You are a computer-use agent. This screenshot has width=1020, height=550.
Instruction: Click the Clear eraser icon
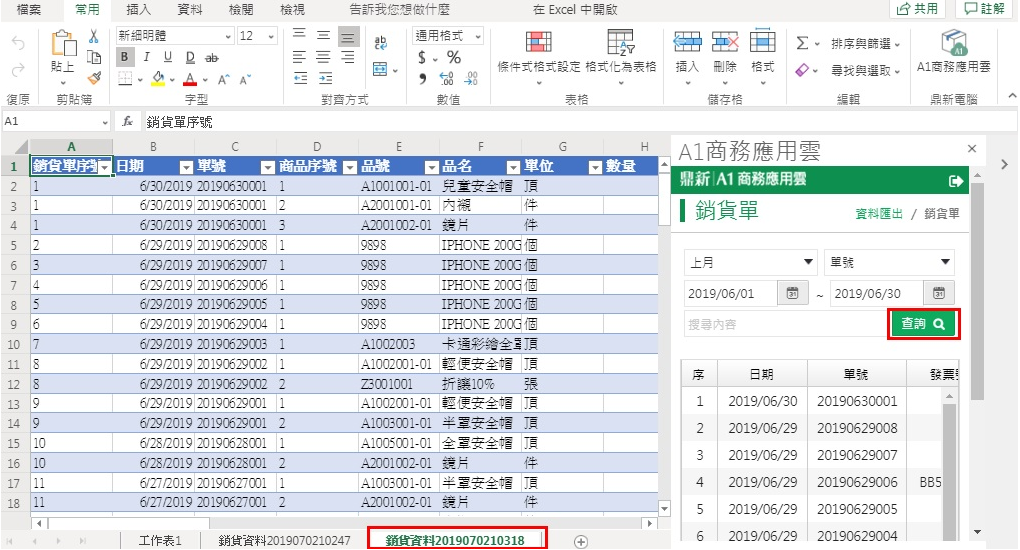802,69
